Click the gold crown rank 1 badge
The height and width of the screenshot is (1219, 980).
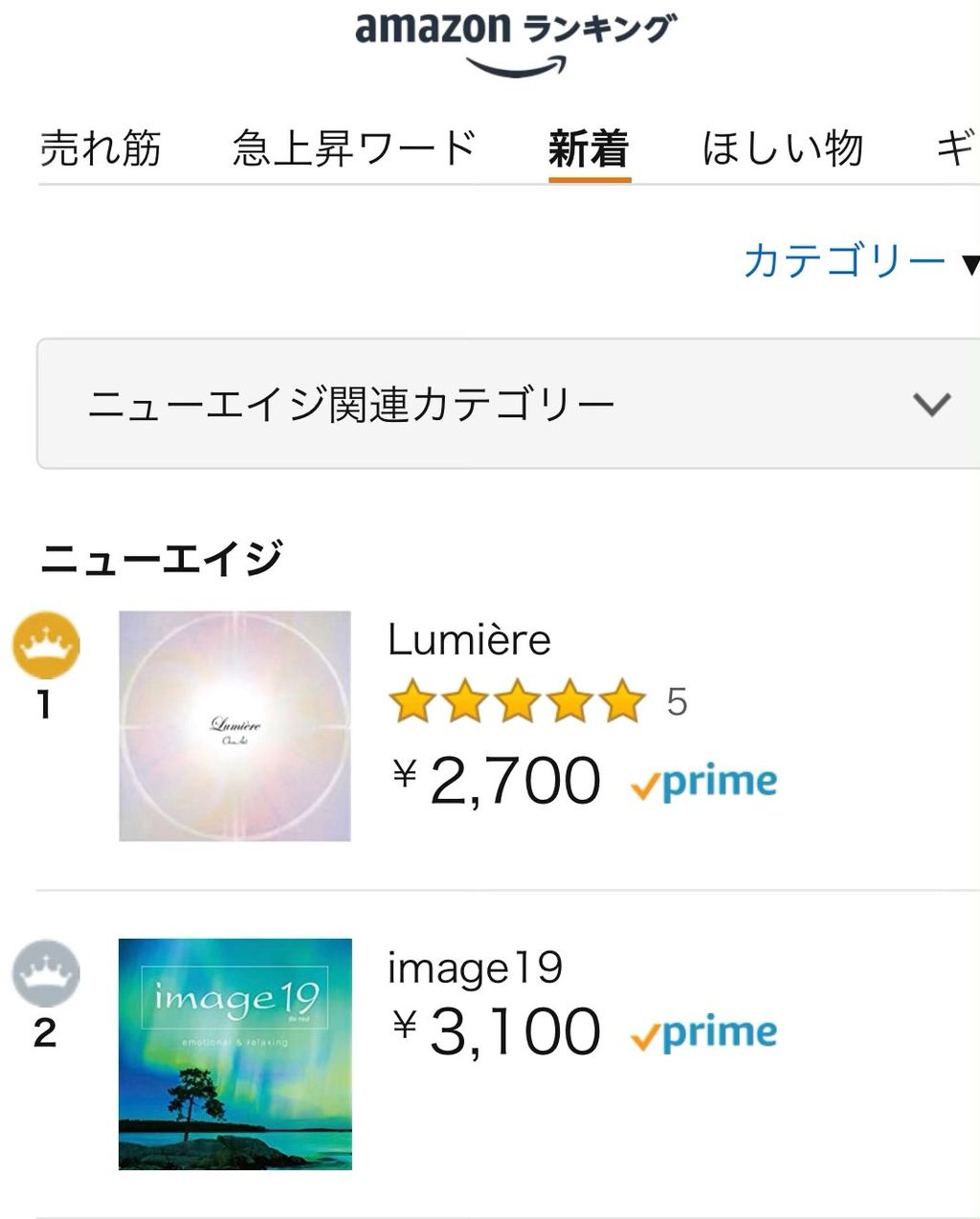46,645
